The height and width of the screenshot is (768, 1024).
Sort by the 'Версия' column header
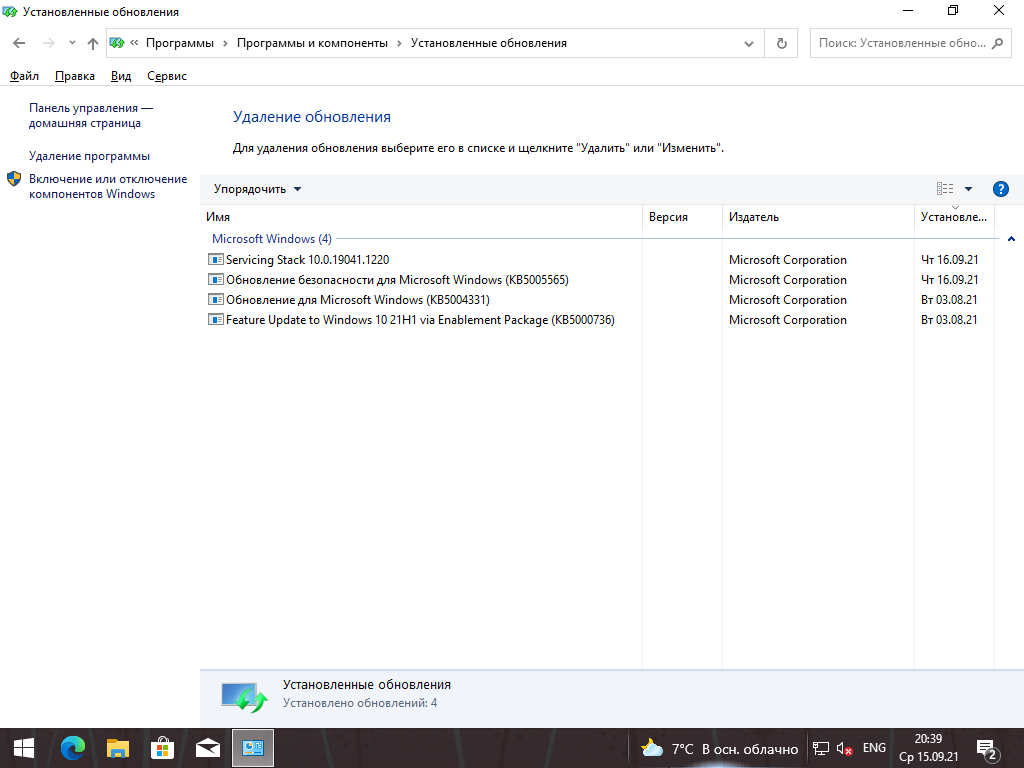(x=682, y=217)
